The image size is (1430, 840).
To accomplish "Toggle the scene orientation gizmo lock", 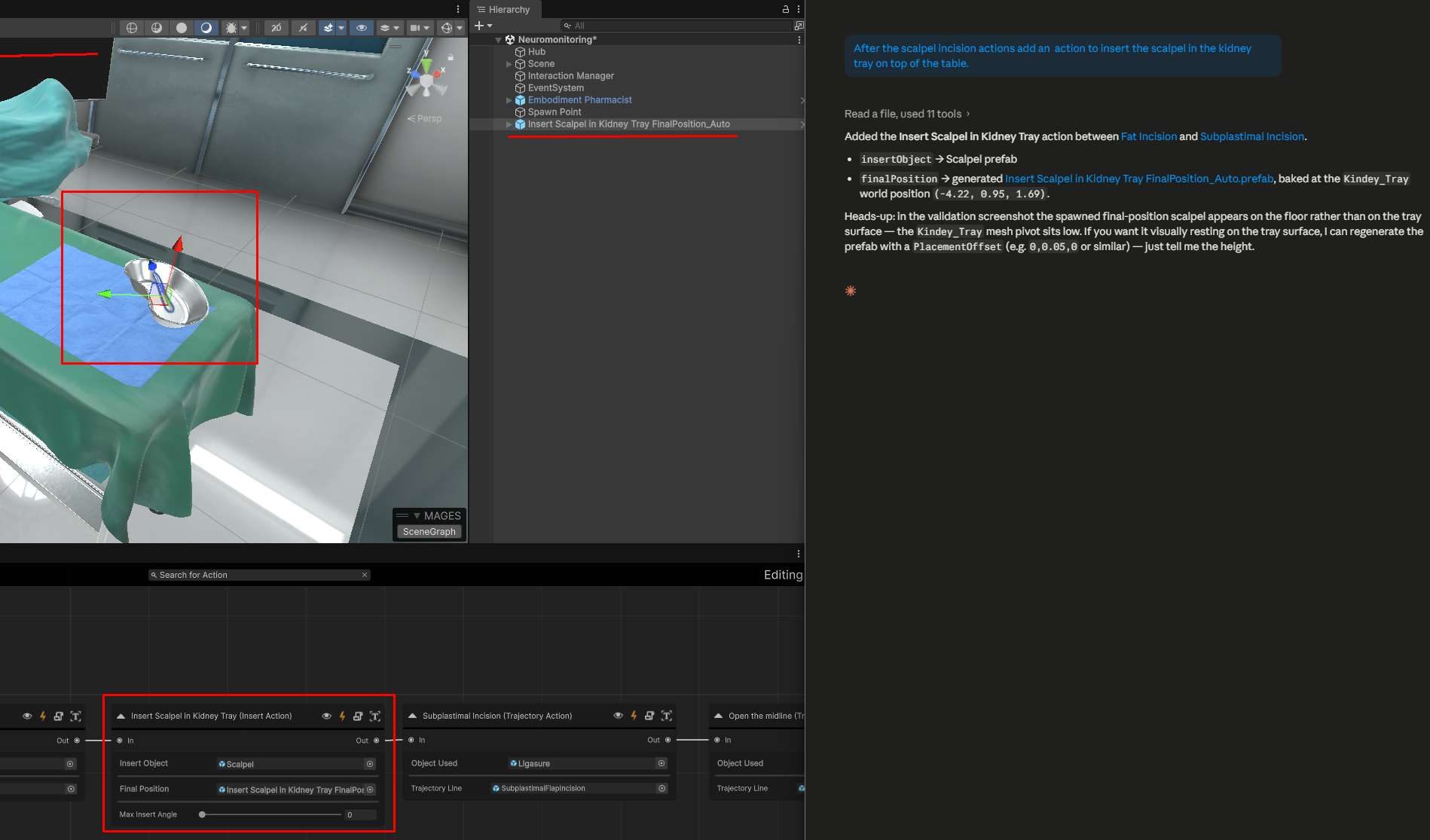I will tap(451, 57).
